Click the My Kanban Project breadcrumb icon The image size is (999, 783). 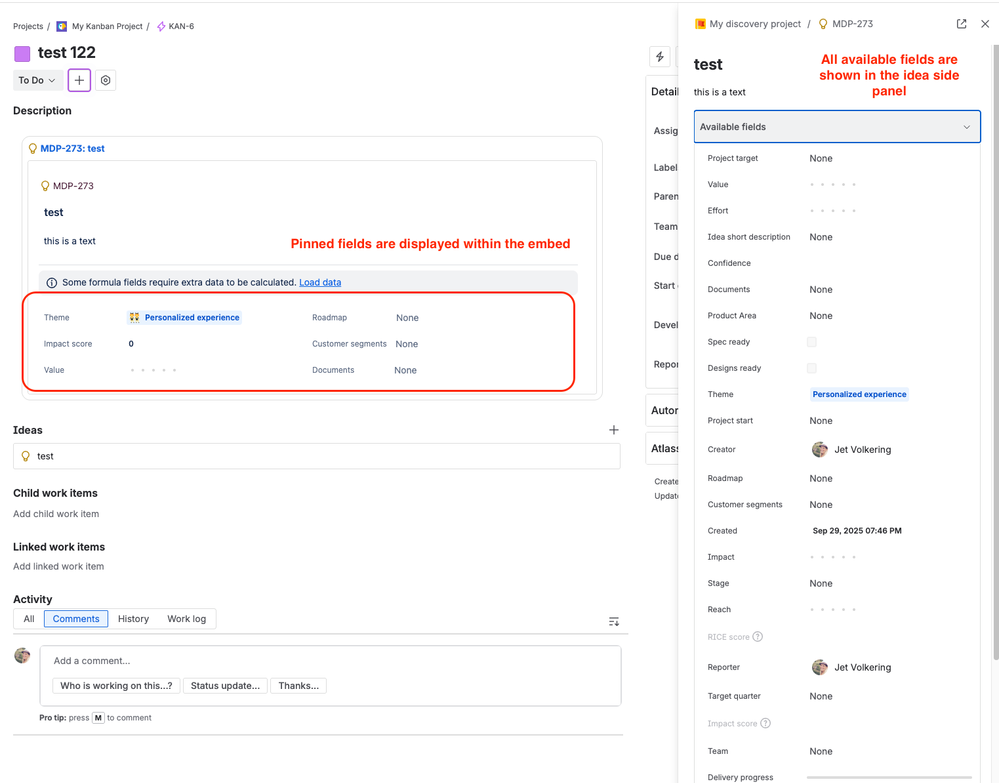pos(62,26)
